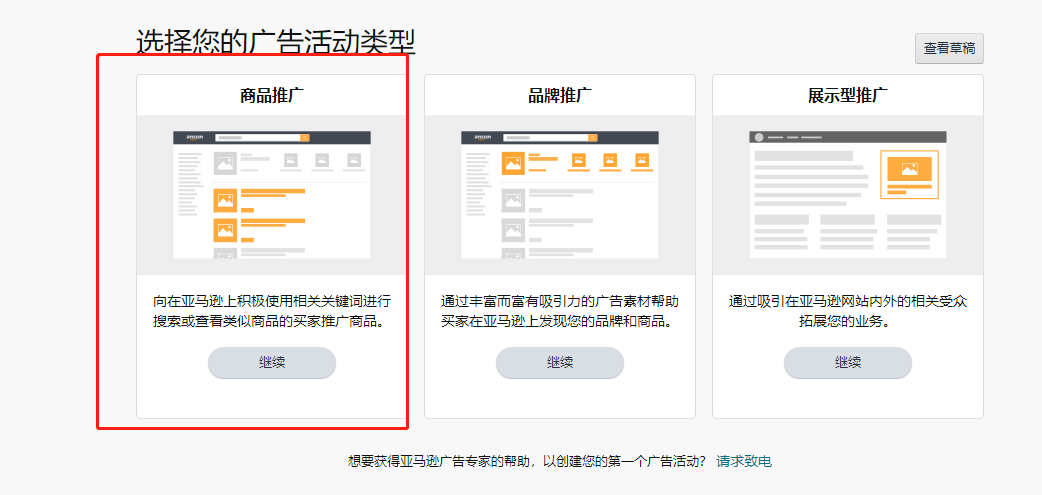
Task: Click 继续 under 展示型推广
Action: click(847, 363)
